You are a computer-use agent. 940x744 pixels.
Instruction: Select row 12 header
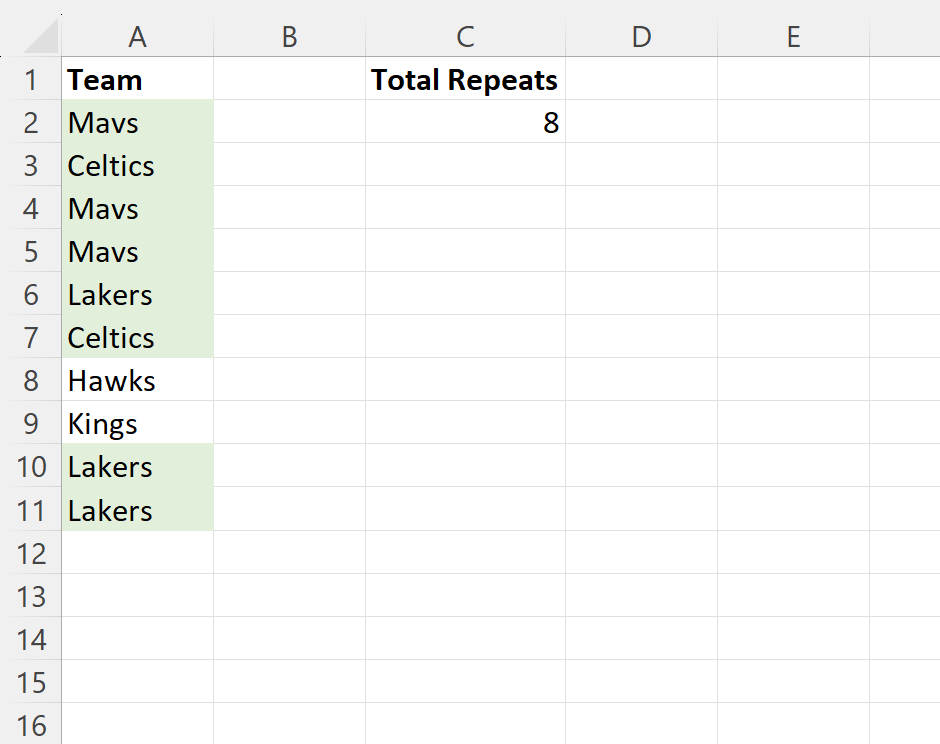click(31, 553)
